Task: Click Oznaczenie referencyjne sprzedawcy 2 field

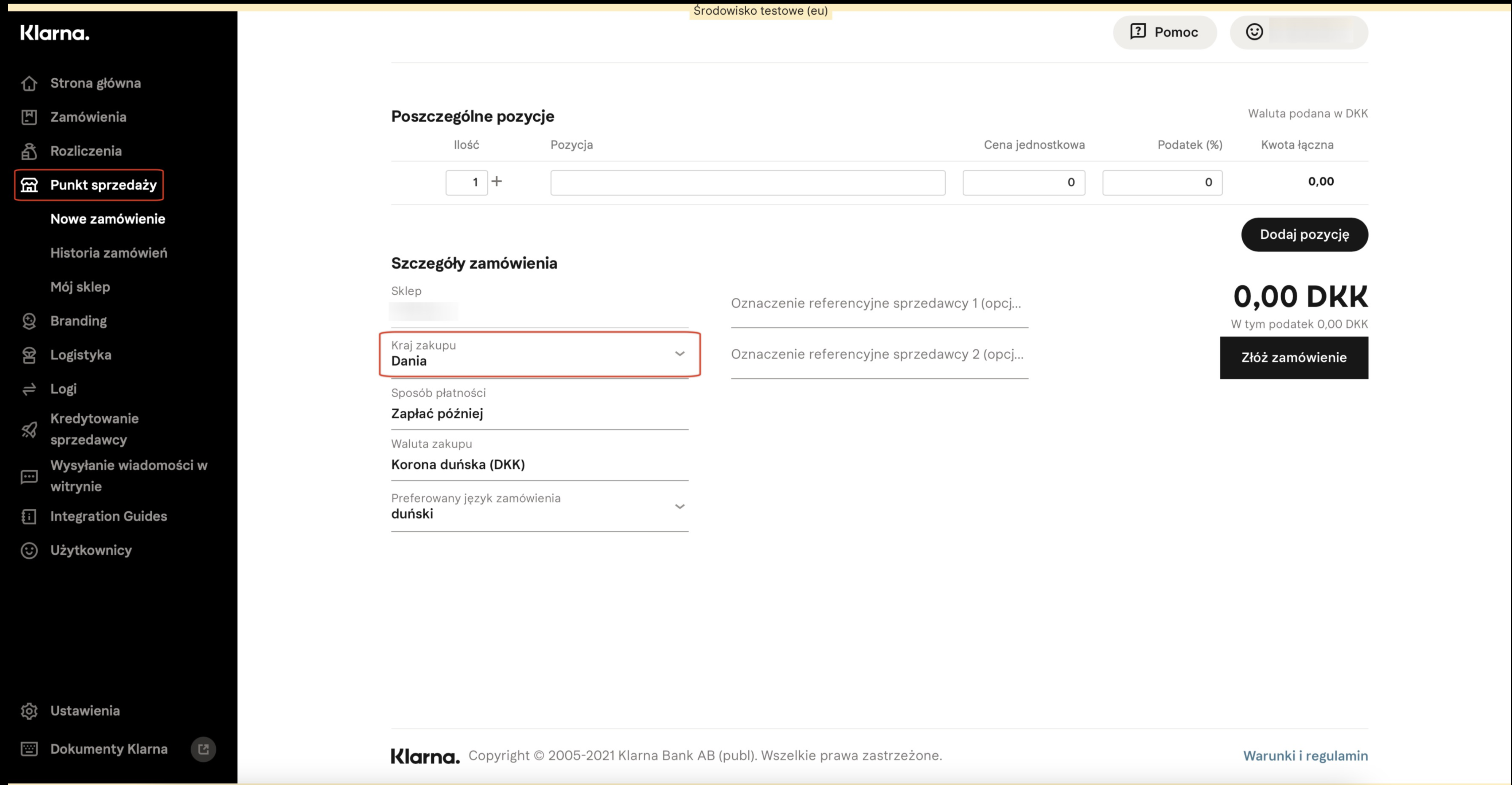Action: coord(879,355)
